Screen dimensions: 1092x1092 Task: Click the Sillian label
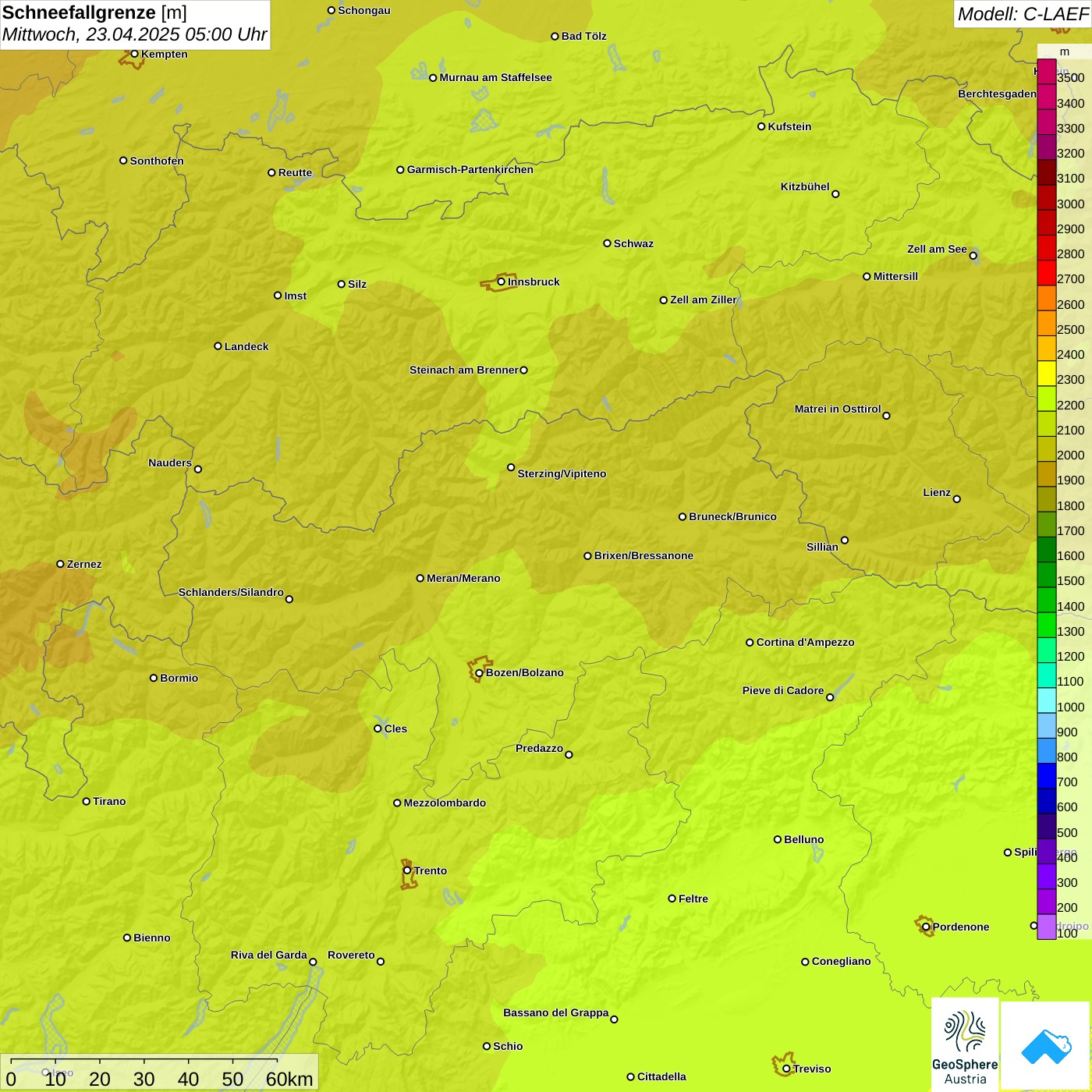point(822,547)
